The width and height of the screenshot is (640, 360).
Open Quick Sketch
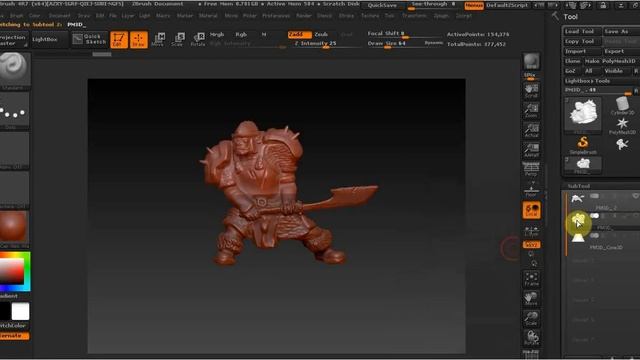[x=89, y=39]
